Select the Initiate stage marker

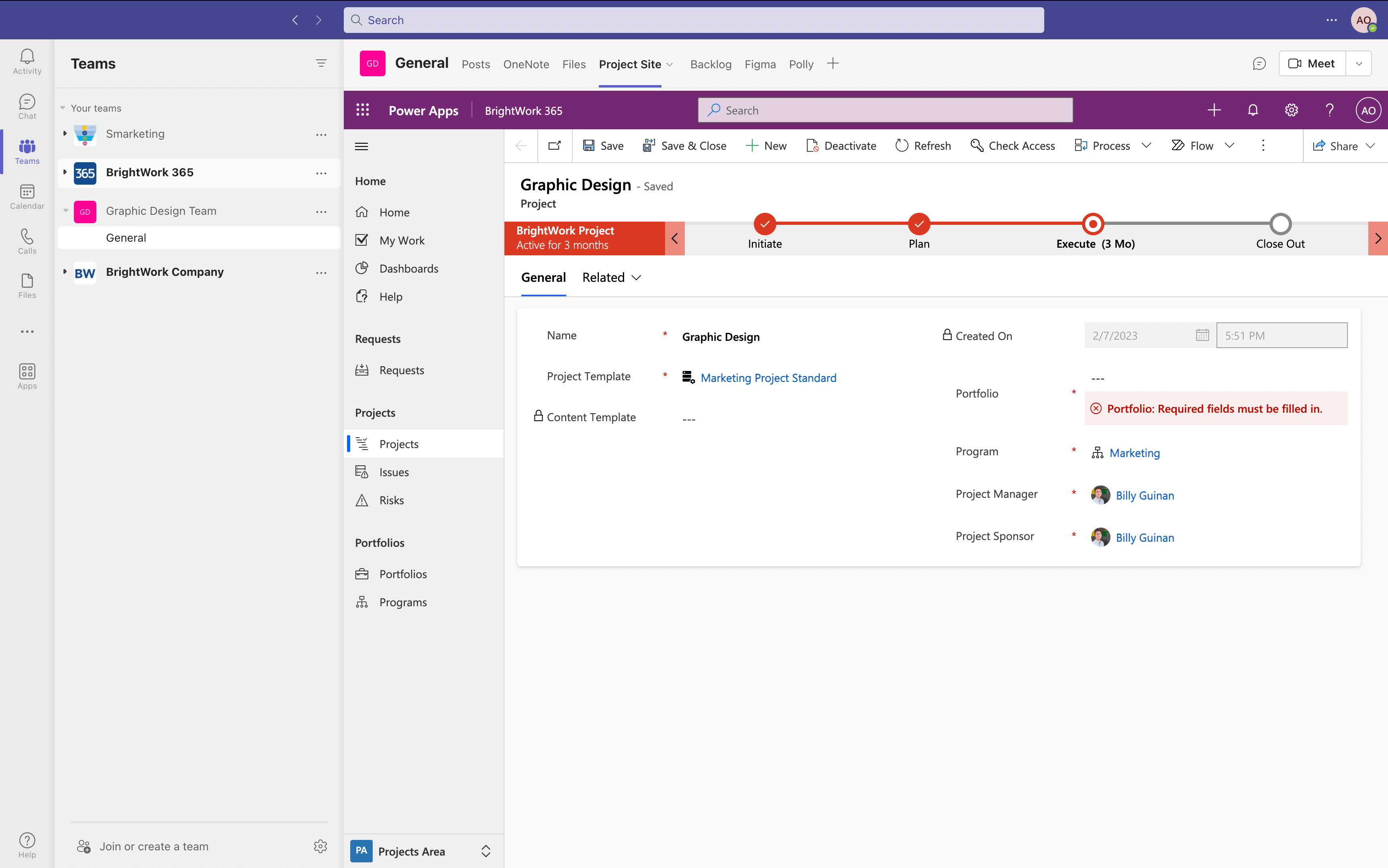click(764, 224)
